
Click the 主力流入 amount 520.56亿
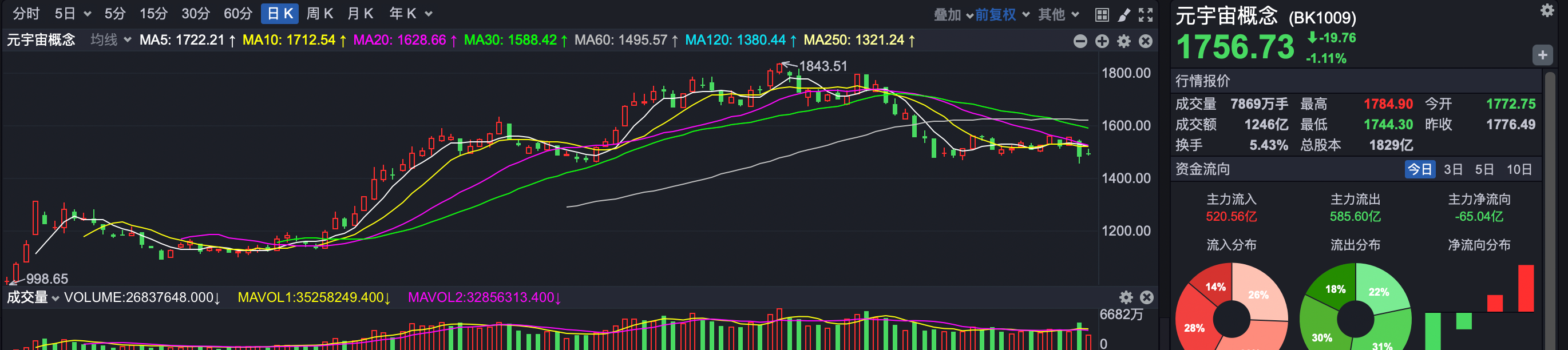pyautogui.click(x=1232, y=217)
